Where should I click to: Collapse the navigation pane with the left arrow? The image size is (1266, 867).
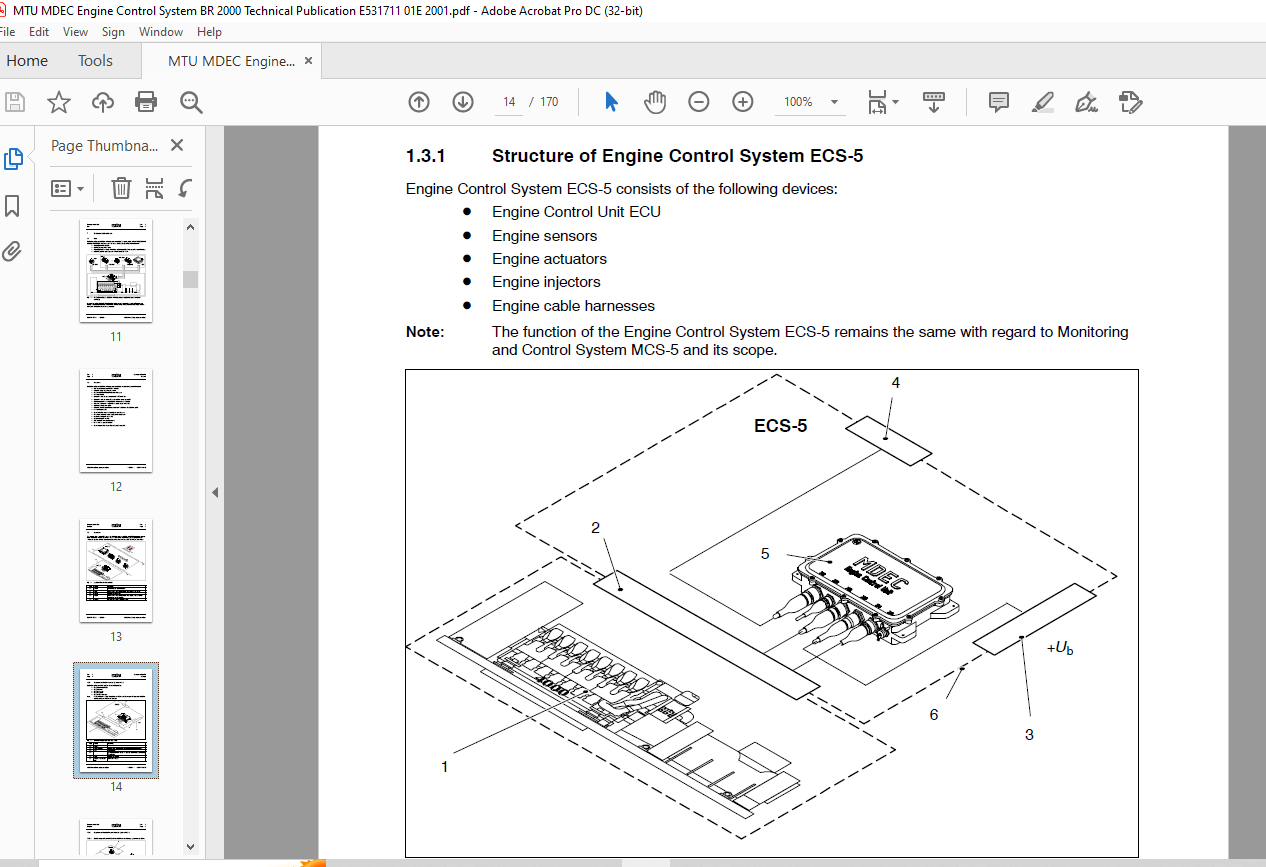click(x=215, y=492)
